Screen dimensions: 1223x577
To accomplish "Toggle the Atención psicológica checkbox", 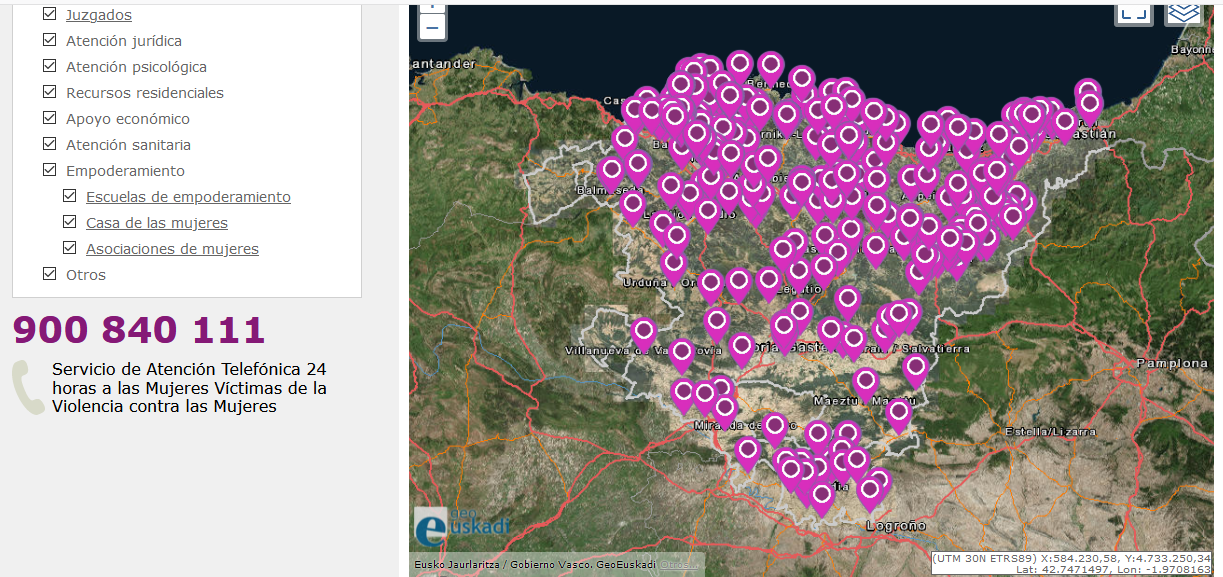I will (x=50, y=67).
